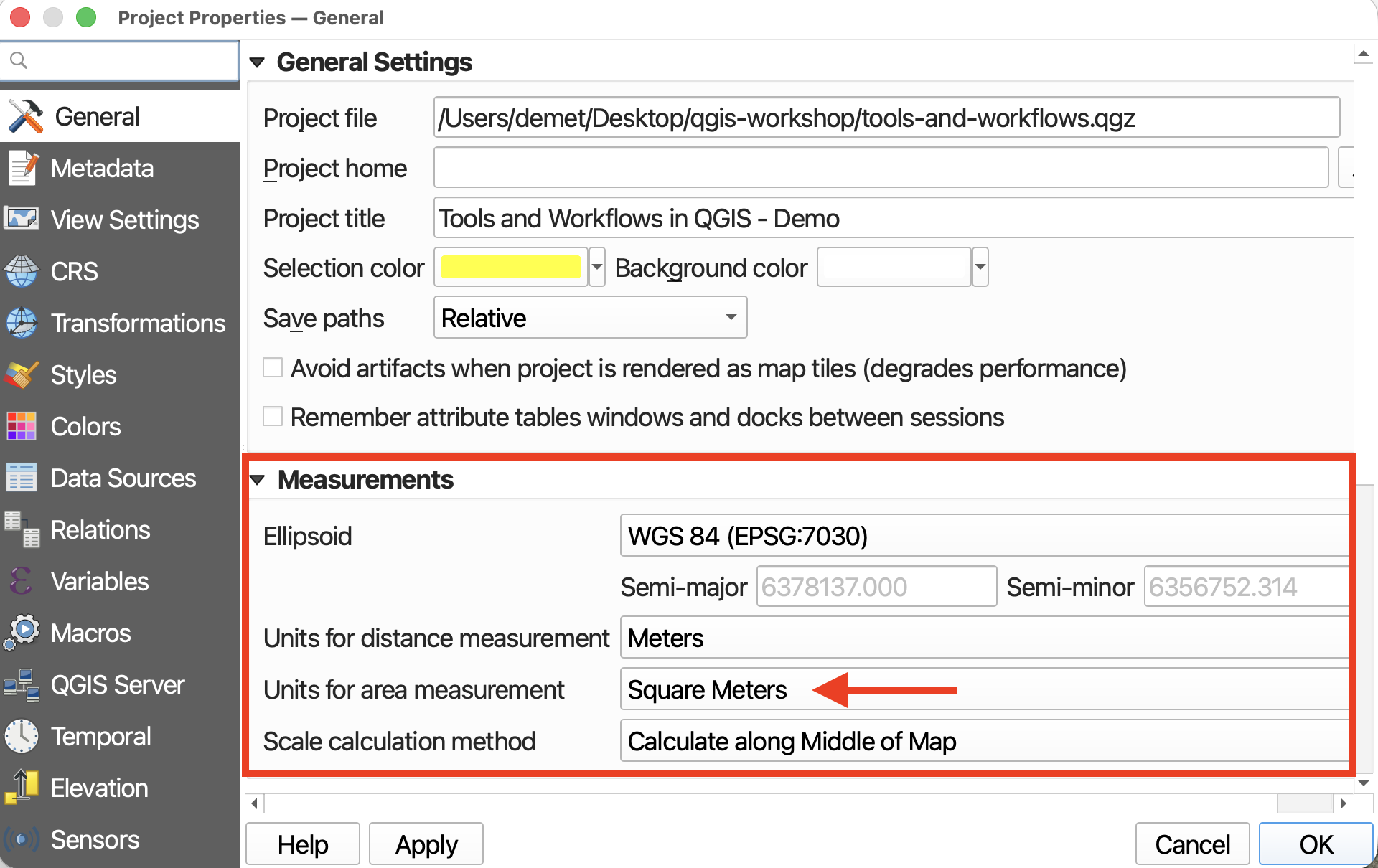Image resolution: width=1378 pixels, height=868 pixels.
Task: Click the Project file path field
Action: click(887, 118)
